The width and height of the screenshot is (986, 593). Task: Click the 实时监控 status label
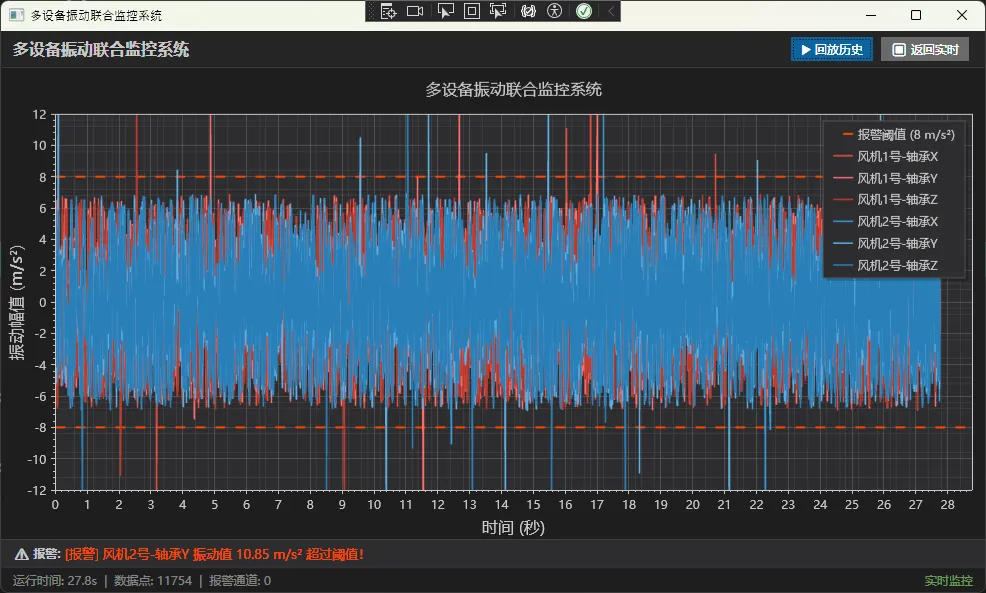(948, 581)
